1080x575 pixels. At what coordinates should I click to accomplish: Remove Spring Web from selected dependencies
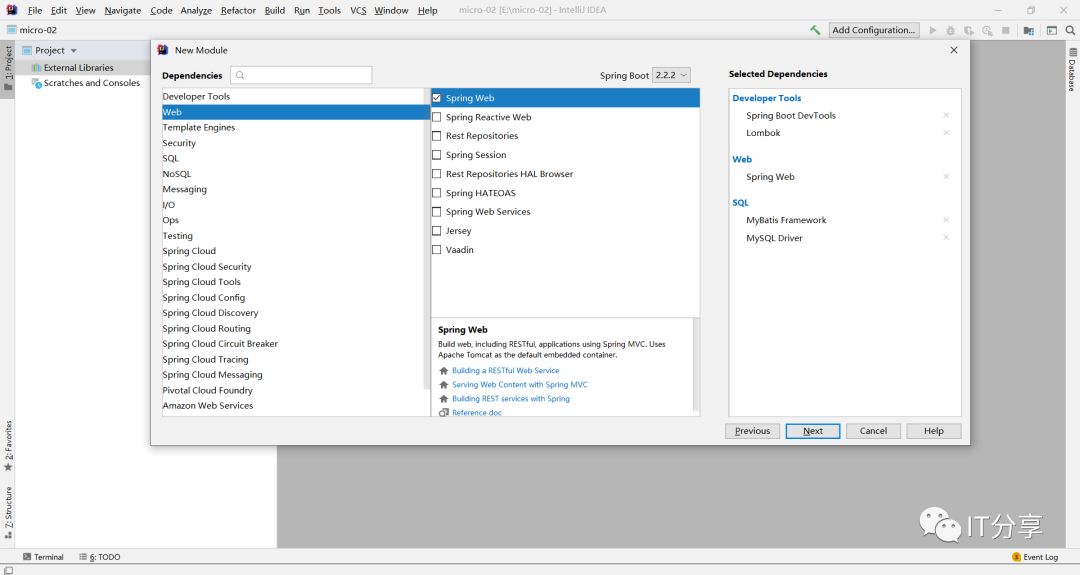point(946,177)
